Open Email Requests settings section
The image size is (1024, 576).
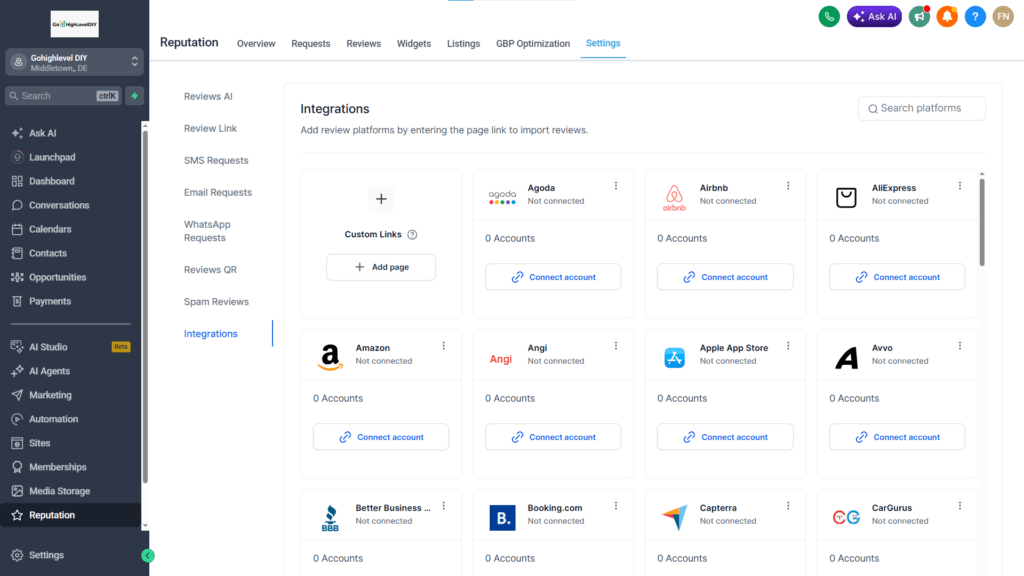[x=217, y=193]
